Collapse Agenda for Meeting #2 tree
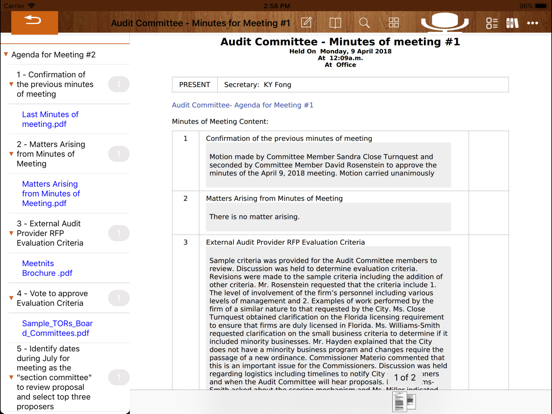 coord(6,54)
